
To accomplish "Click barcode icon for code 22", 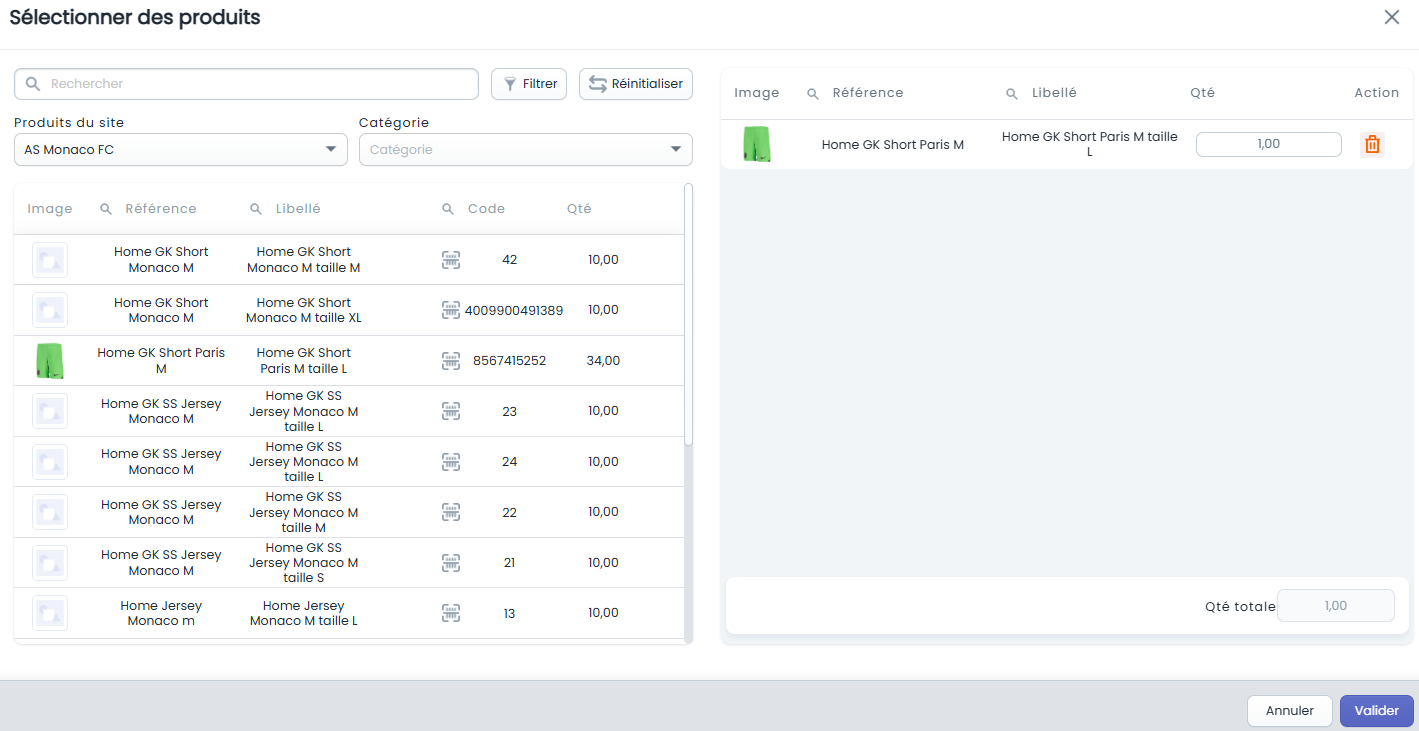I will [x=451, y=512].
